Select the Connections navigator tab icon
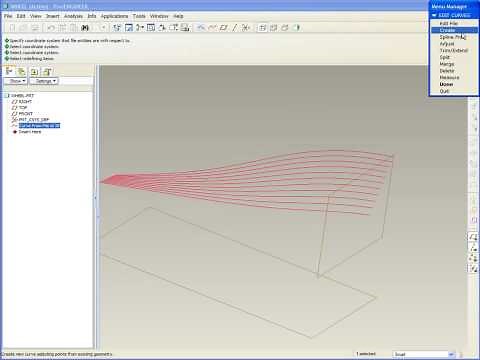The width and height of the screenshot is (480, 360). (x=47, y=71)
